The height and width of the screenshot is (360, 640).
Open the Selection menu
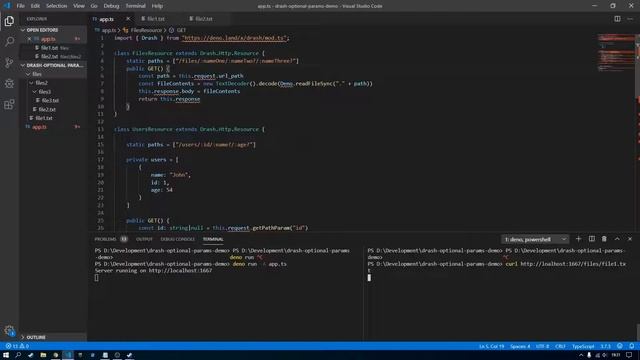[56, 6]
